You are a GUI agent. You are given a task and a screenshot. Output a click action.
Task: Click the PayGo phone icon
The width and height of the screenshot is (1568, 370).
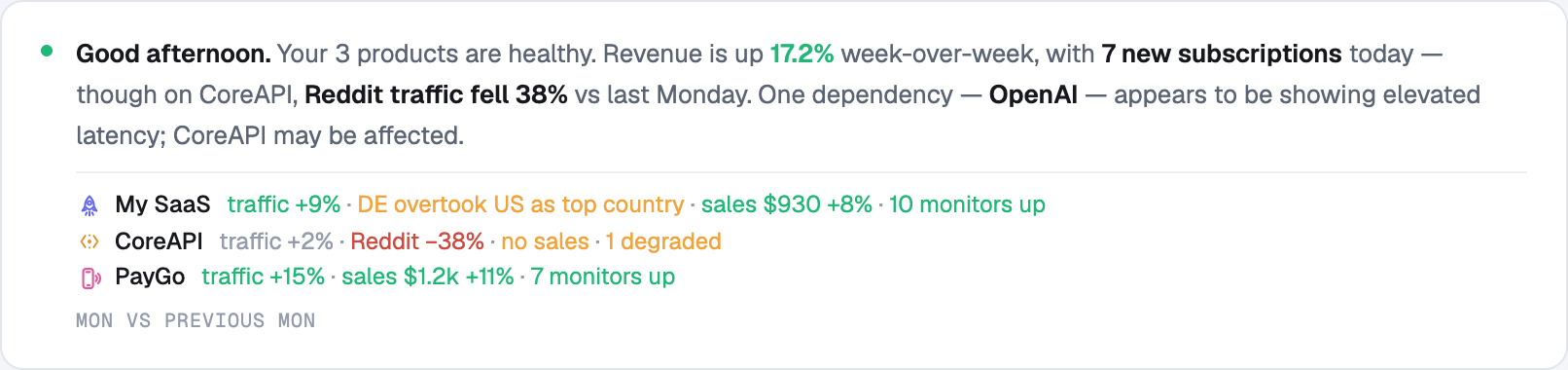coord(89,277)
